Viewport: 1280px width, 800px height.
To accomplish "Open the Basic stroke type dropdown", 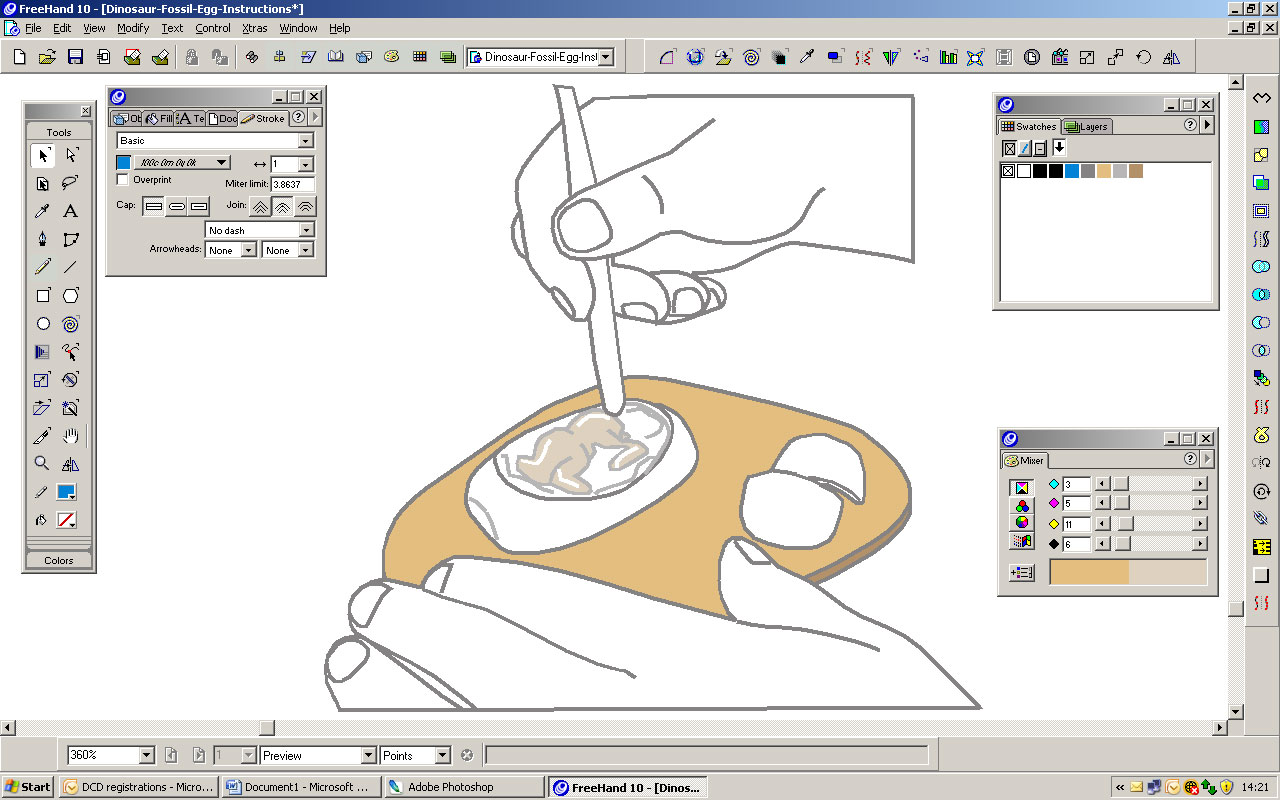I will tap(215, 141).
